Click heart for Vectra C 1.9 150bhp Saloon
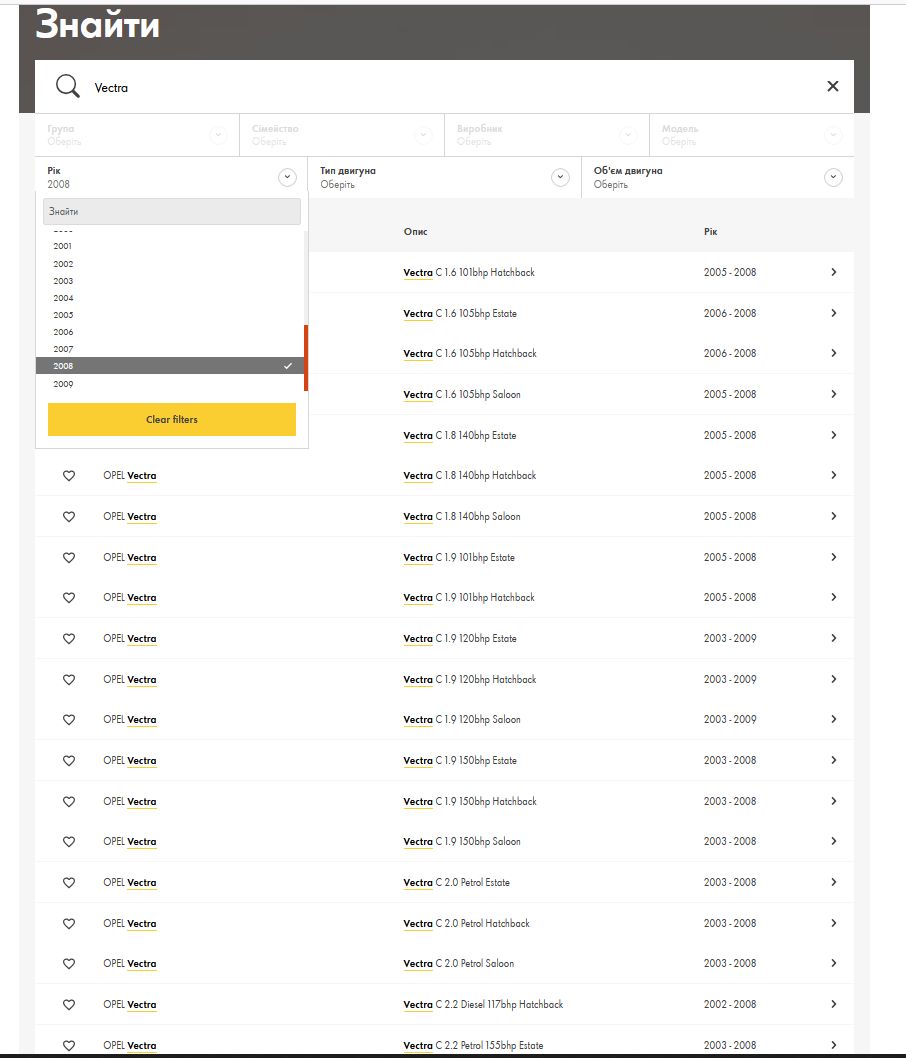This screenshot has height=1058, width=906. [69, 841]
